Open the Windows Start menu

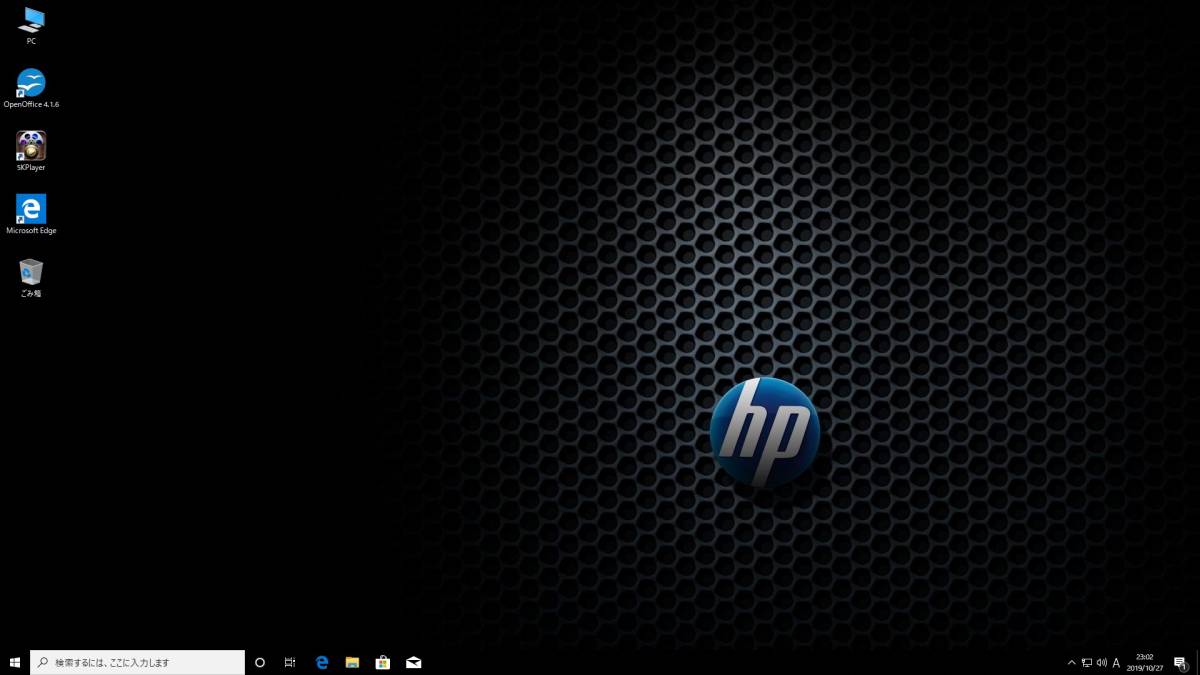[x=15, y=662]
